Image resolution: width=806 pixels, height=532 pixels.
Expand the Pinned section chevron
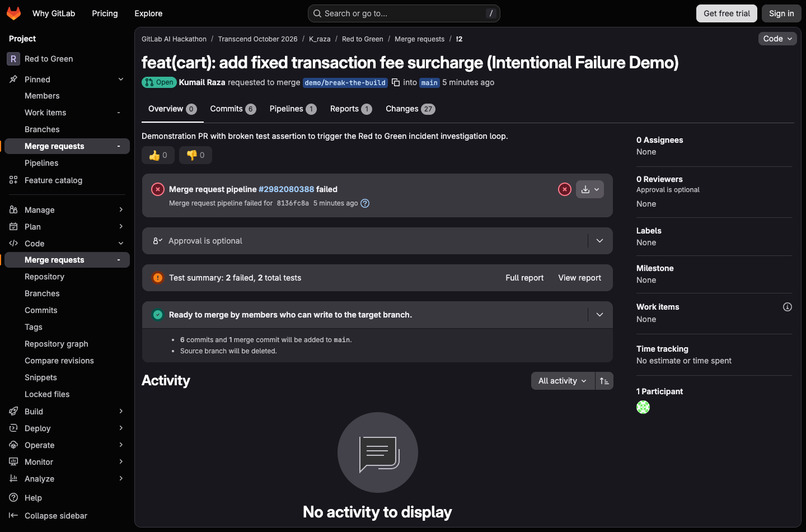(121, 79)
